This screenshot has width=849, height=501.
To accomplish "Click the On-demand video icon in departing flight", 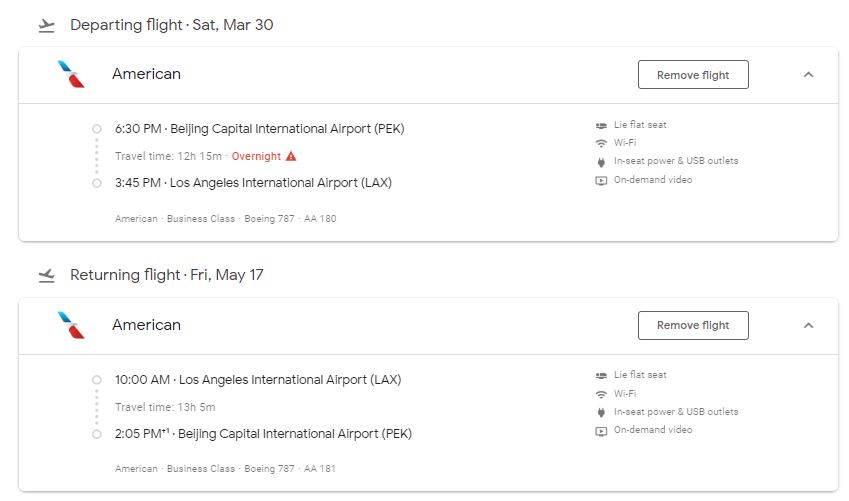I will coord(601,181).
